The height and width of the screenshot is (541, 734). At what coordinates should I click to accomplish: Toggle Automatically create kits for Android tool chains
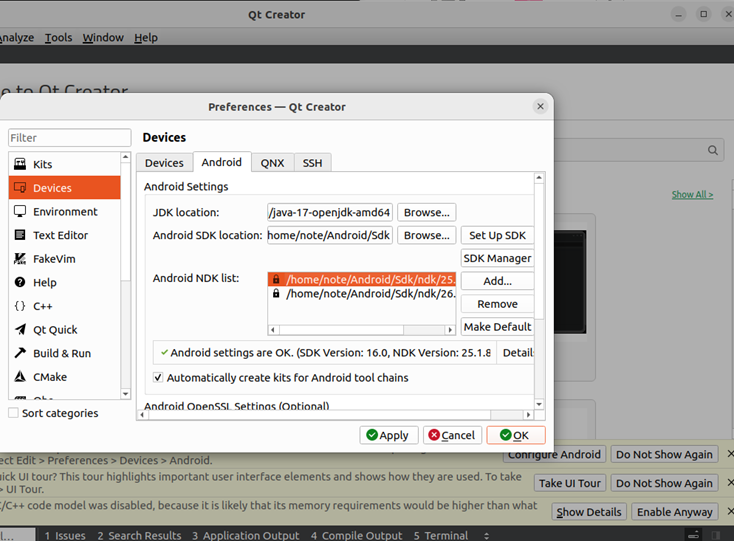click(x=158, y=377)
